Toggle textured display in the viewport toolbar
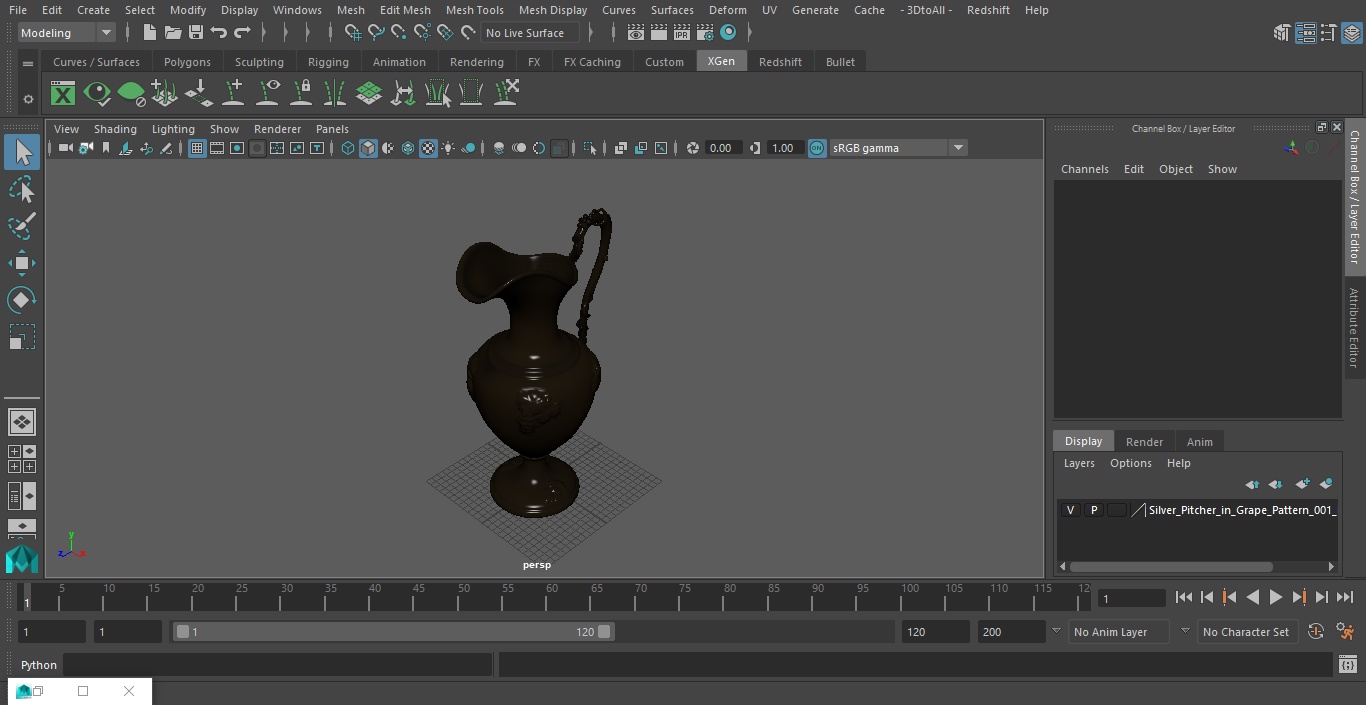 [x=428, y=148]
